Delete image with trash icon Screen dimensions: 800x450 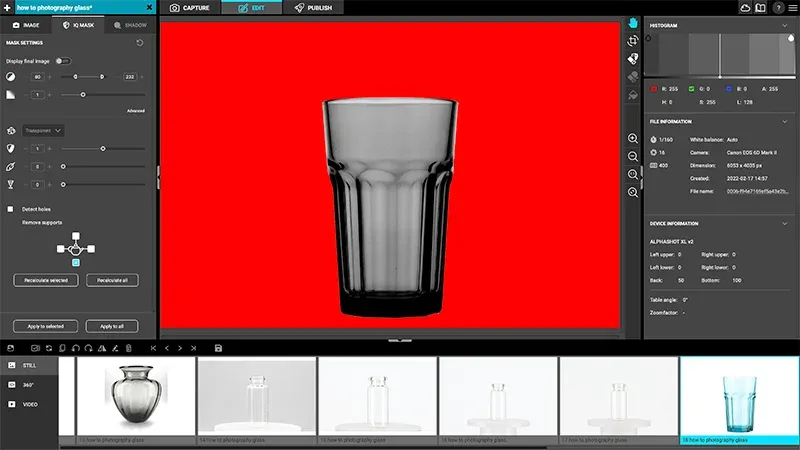(x=129, y=348)
